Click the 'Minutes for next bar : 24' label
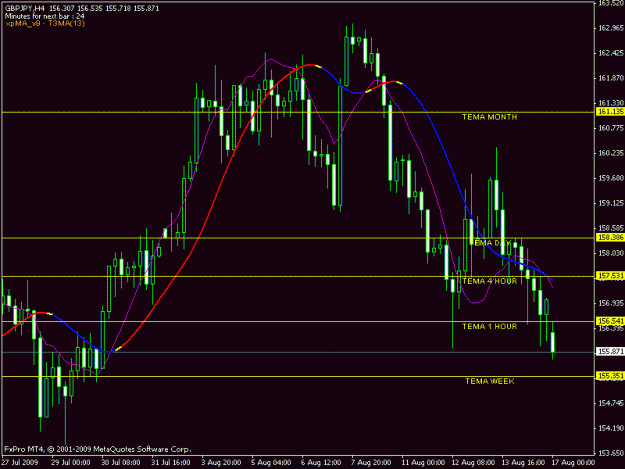This screenshot has height=469, width=625. (45, 16)
